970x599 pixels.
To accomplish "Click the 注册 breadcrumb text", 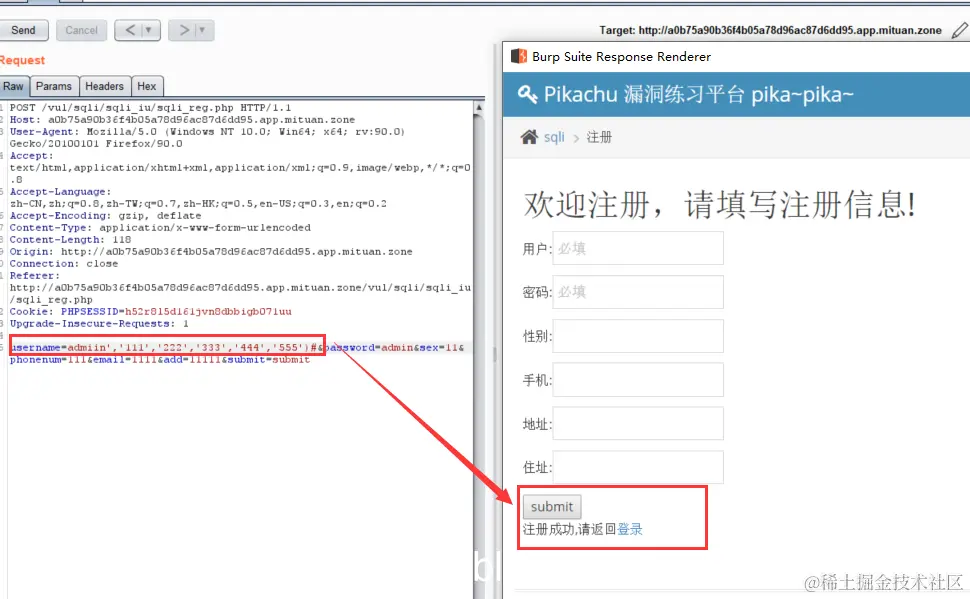I will [x=599, y=137].
